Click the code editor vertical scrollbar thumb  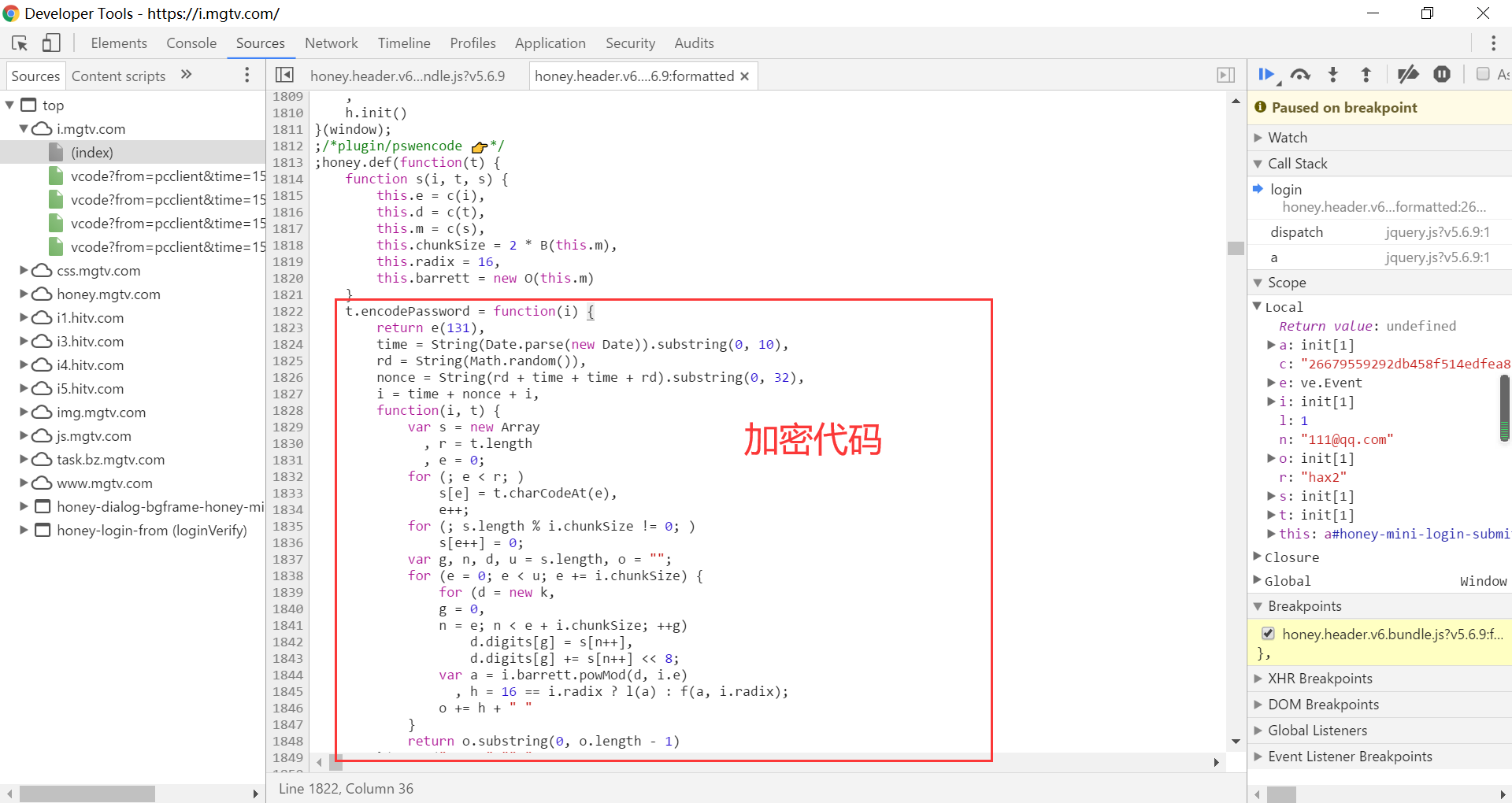click(x=1236, y=248)
